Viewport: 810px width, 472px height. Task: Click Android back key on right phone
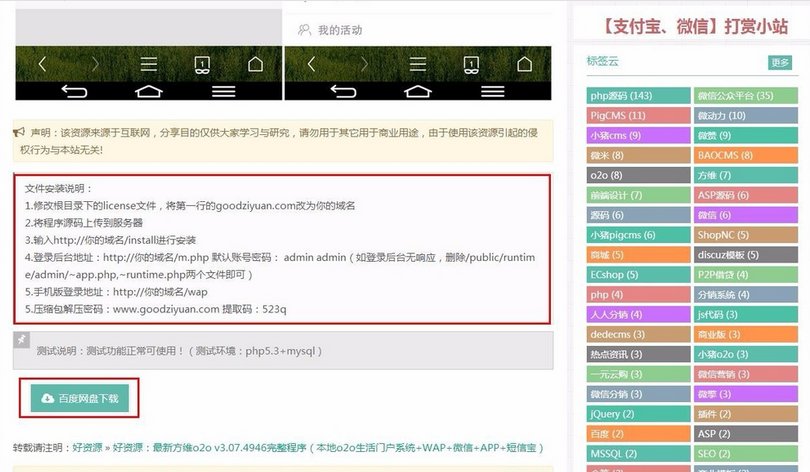(x=344, y=91)
